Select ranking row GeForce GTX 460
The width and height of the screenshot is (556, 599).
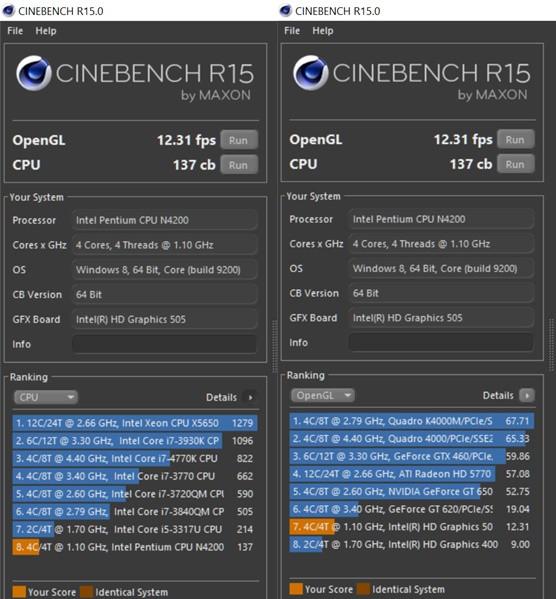412,456
